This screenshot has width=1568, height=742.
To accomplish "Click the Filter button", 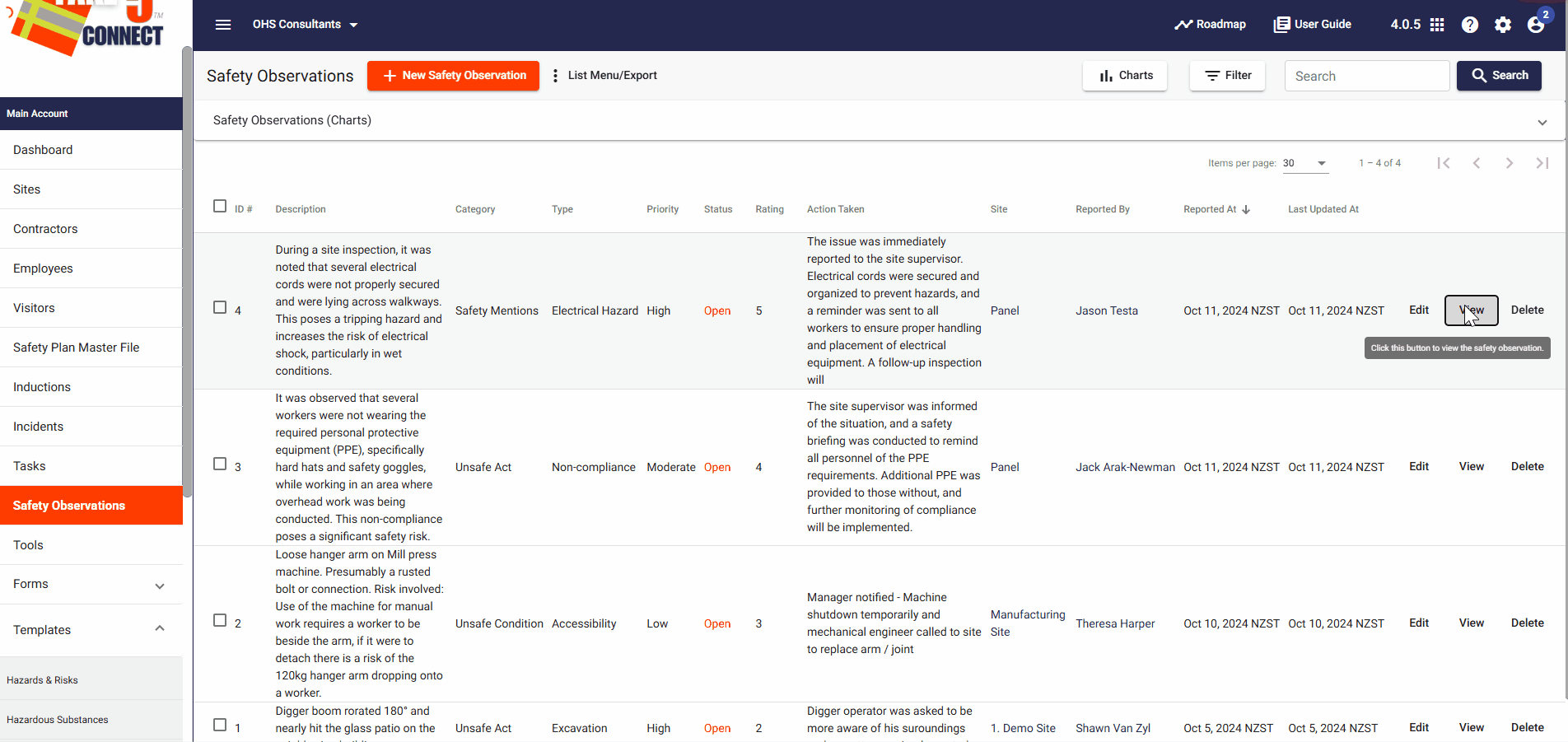I will (1227, 76).
